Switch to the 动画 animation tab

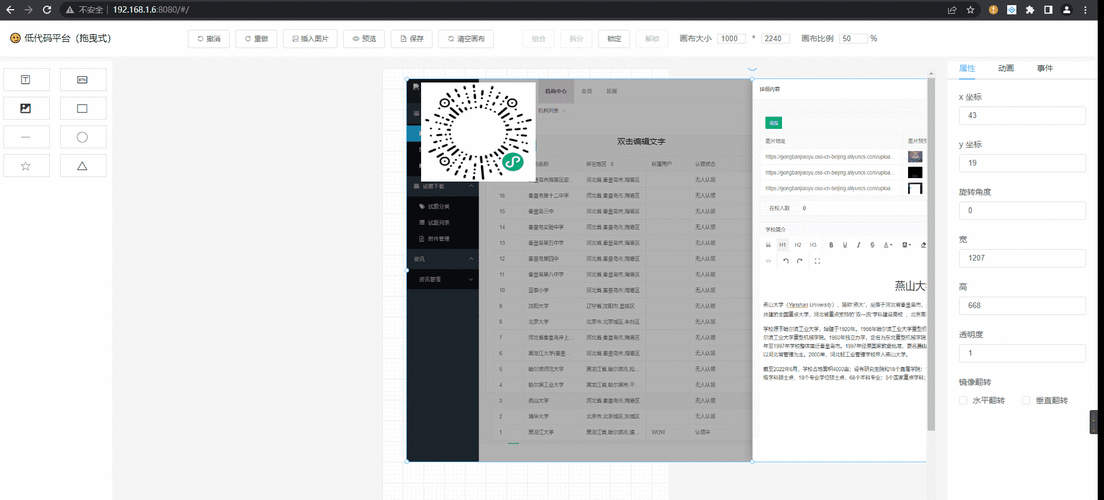[1006, 68]
